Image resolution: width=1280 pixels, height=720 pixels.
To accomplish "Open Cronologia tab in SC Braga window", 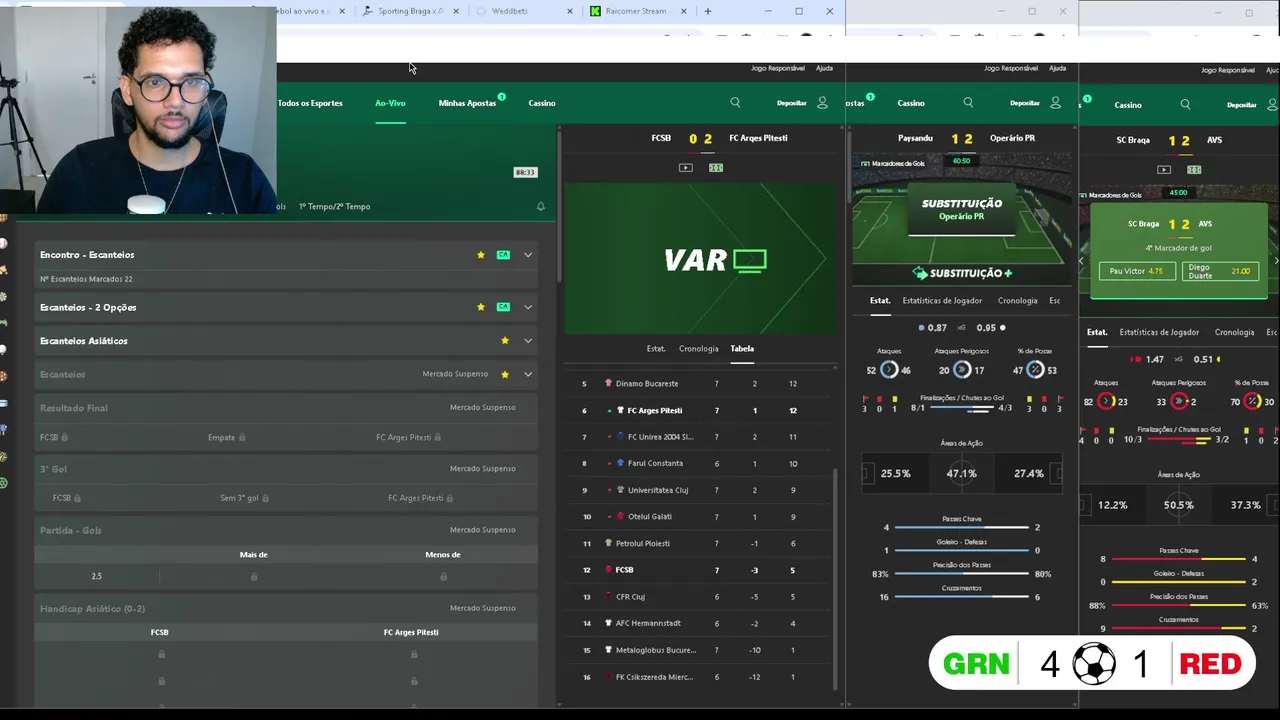I will click(x=1234, y=332).
